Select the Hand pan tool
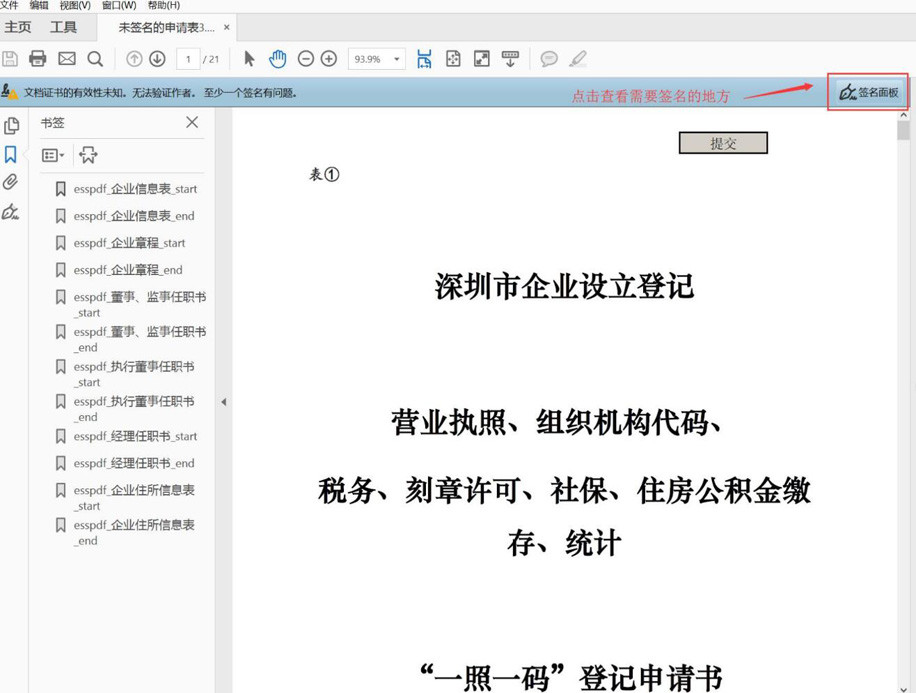916x693 pixels. tap(276, 59)
